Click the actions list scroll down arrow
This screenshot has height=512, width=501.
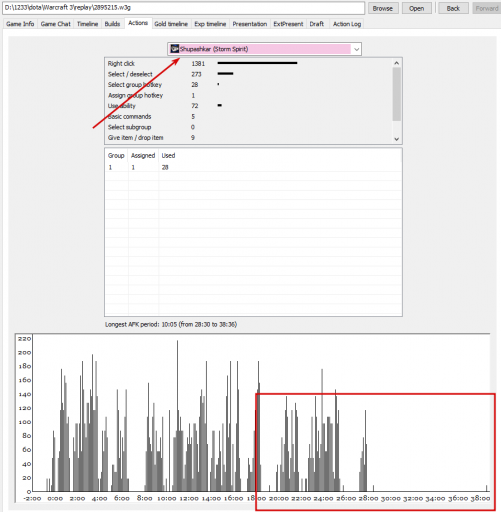[x=396, y=139]
